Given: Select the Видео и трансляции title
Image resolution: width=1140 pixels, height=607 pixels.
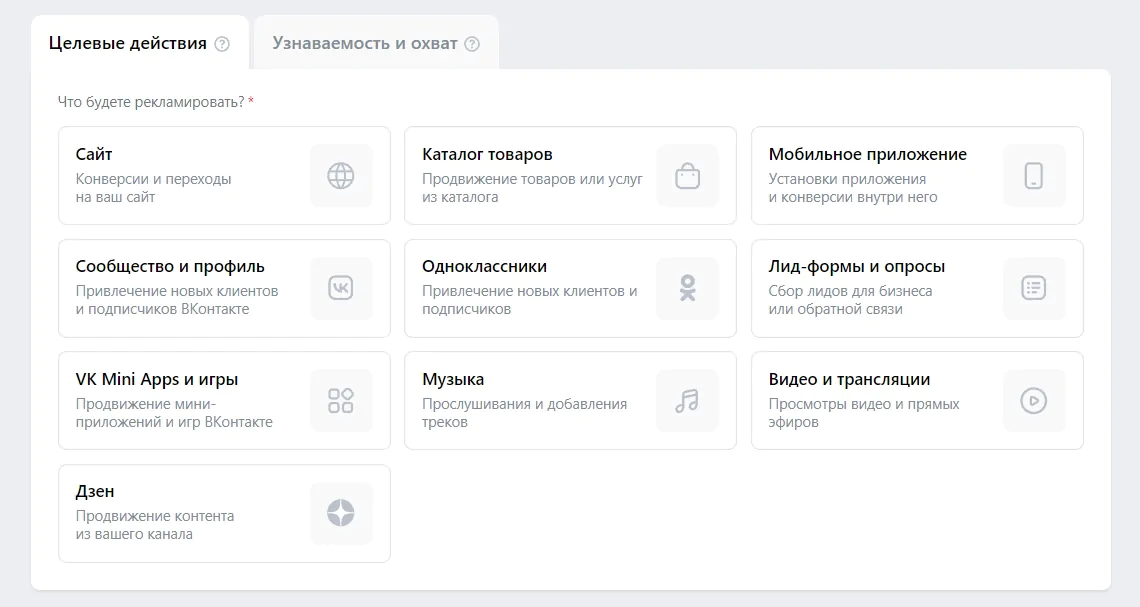Looking at the screenshot, I should (x=849, y=379).
